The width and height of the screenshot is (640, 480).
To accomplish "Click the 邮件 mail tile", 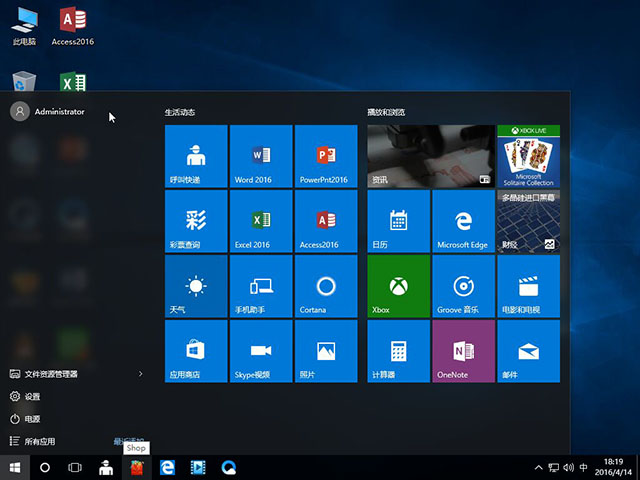I will (528, 351).
